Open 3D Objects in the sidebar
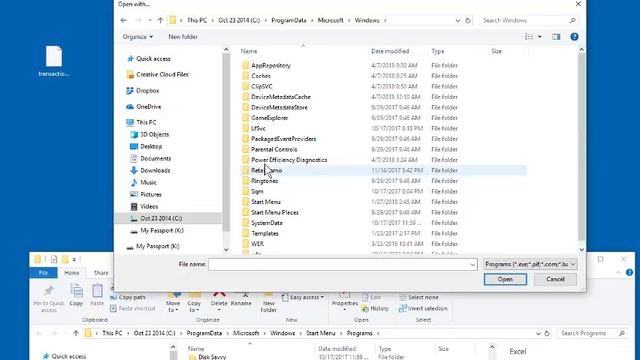The width and height of the screenshot is (640, 360). pos(149,134)
